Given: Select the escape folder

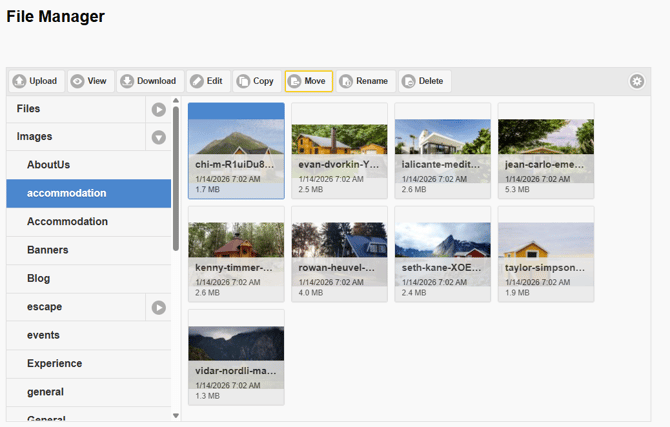Looking at the screenshot, I should 76,307.
